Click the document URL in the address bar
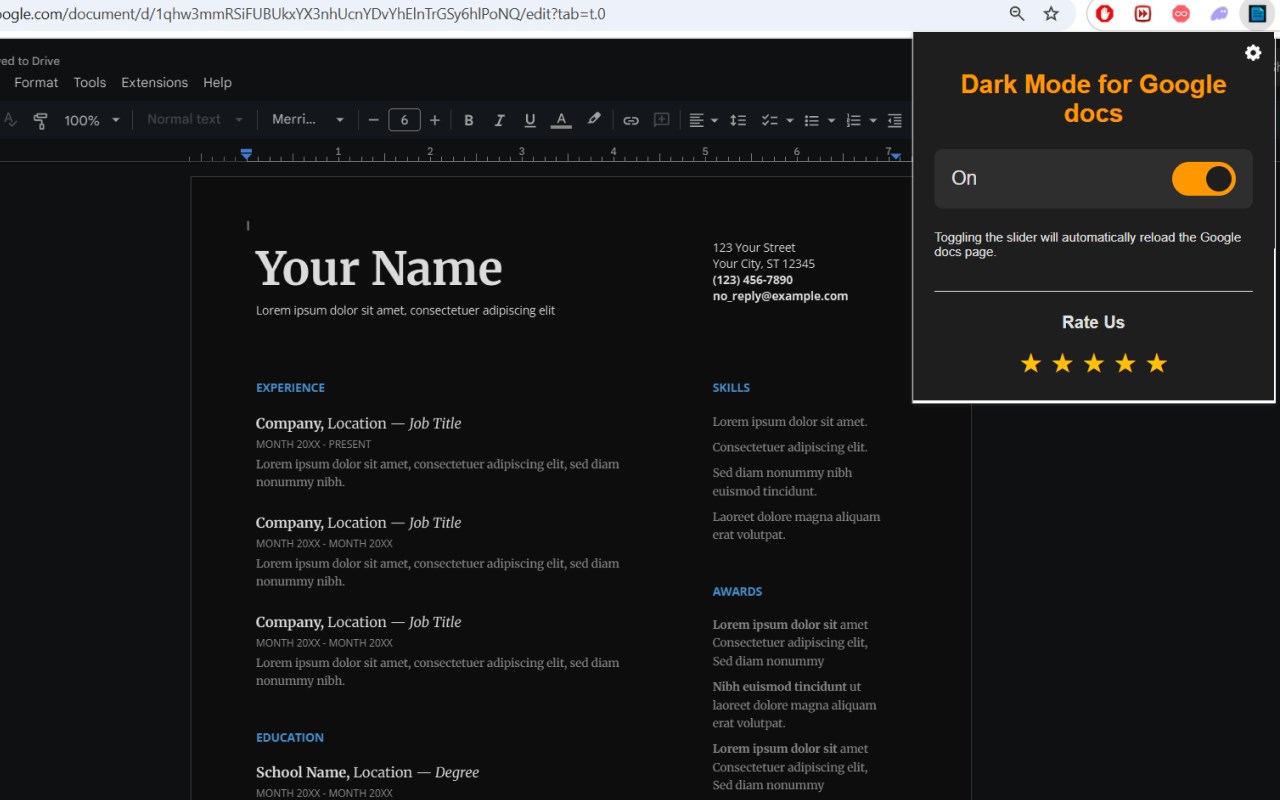 tap(302, 14)
